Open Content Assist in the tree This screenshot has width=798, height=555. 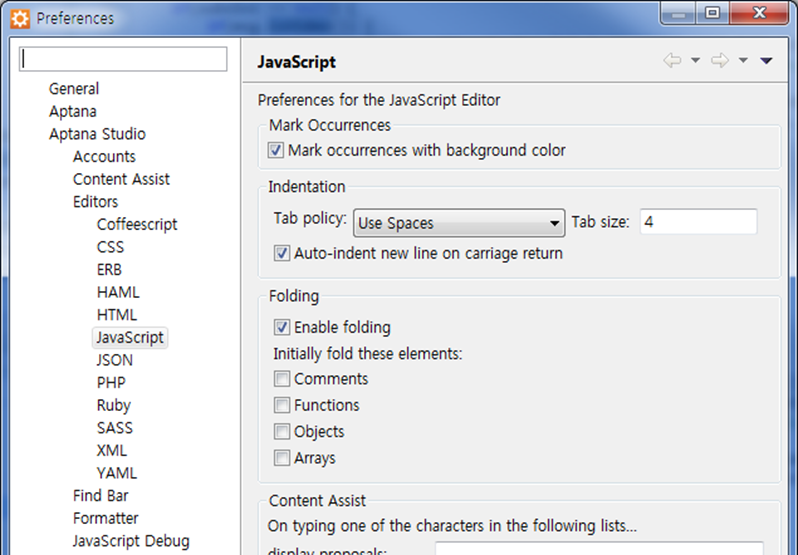(121, 179)
